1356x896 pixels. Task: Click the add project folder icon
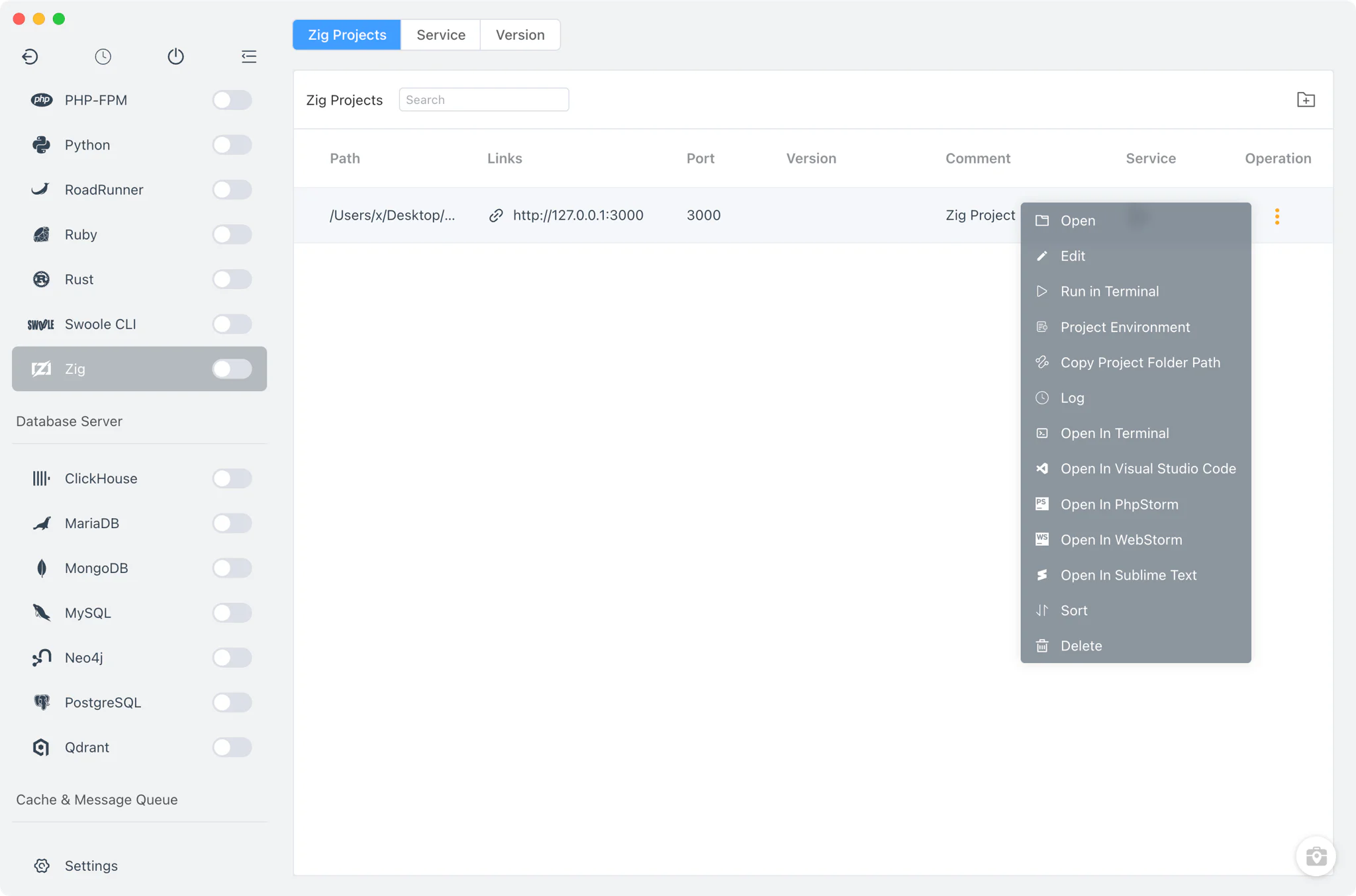click(1306, 100)
